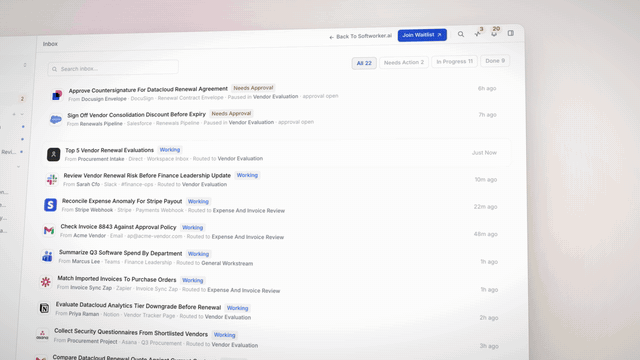Image resolution: width=640 pixels, height=360 pixels.
Task: Click the Search inbox field
Action: click(113, 68)
